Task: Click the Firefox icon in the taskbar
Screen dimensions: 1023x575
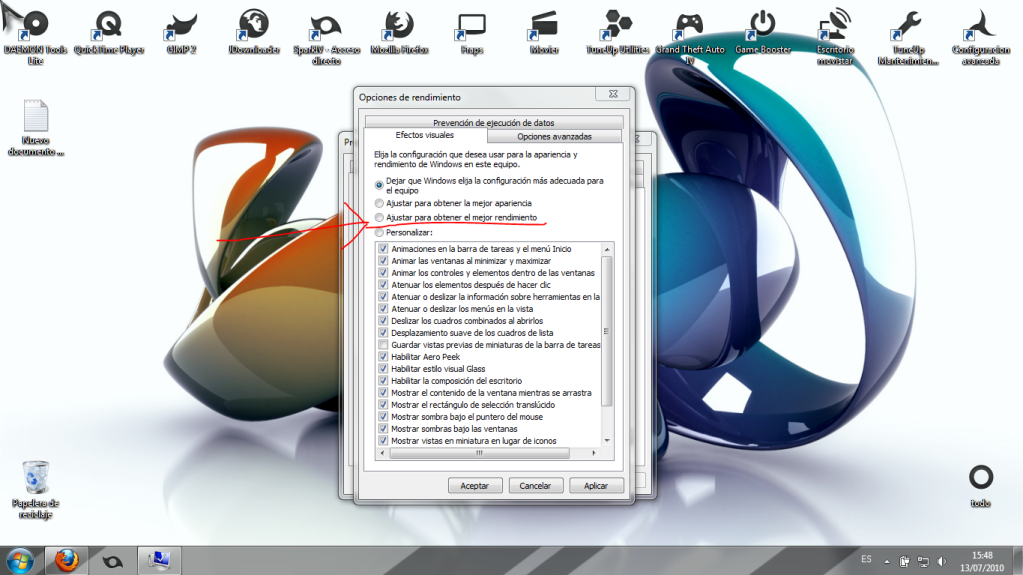Action: 66,559
